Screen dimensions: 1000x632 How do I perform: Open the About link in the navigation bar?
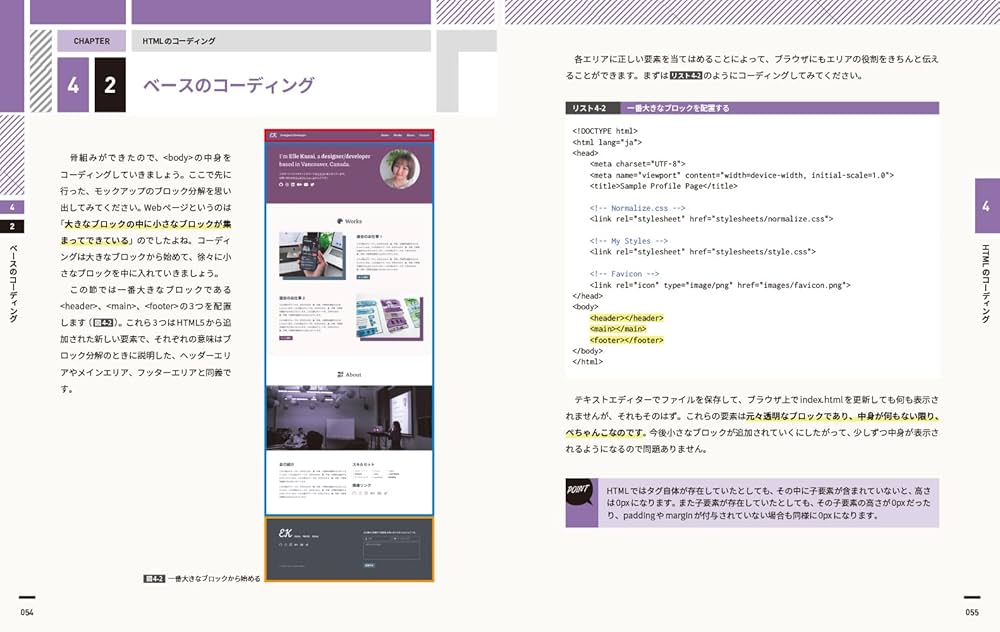[x=408, y=135]
